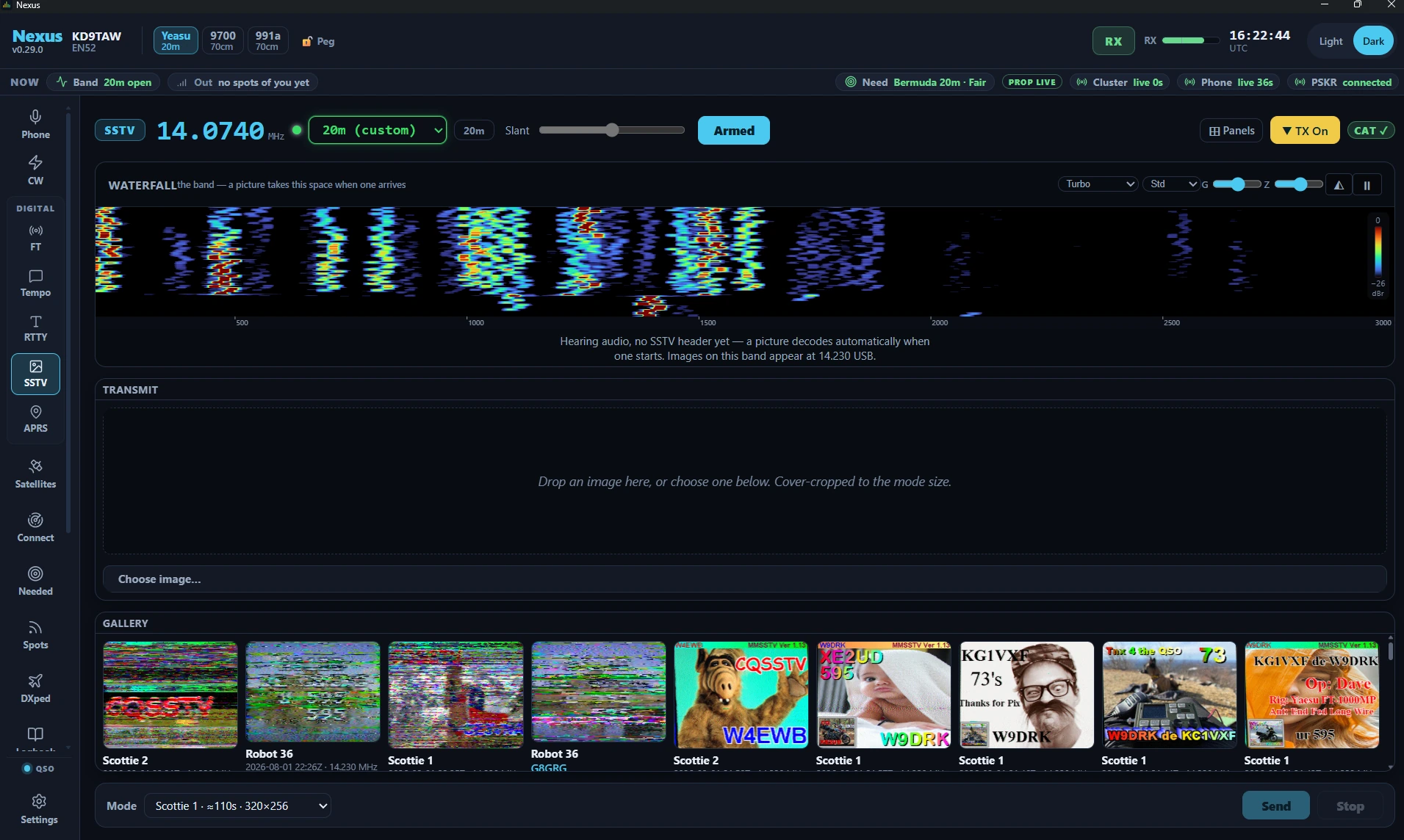Screen dimensions: 1404x840
Task: Toggle the RX receive button
Action: (1113, 41)
